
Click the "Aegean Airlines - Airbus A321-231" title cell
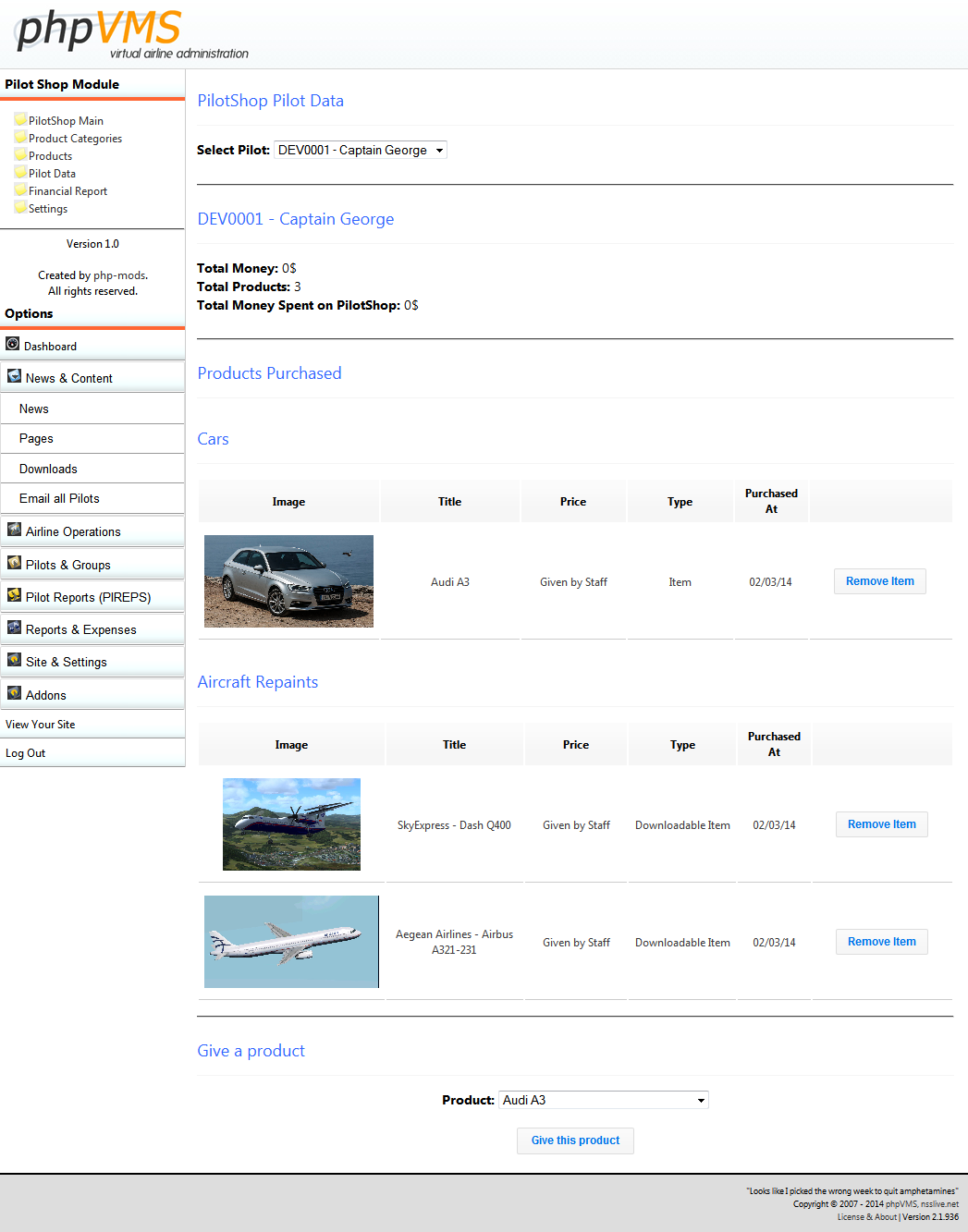tap(454, 942)
